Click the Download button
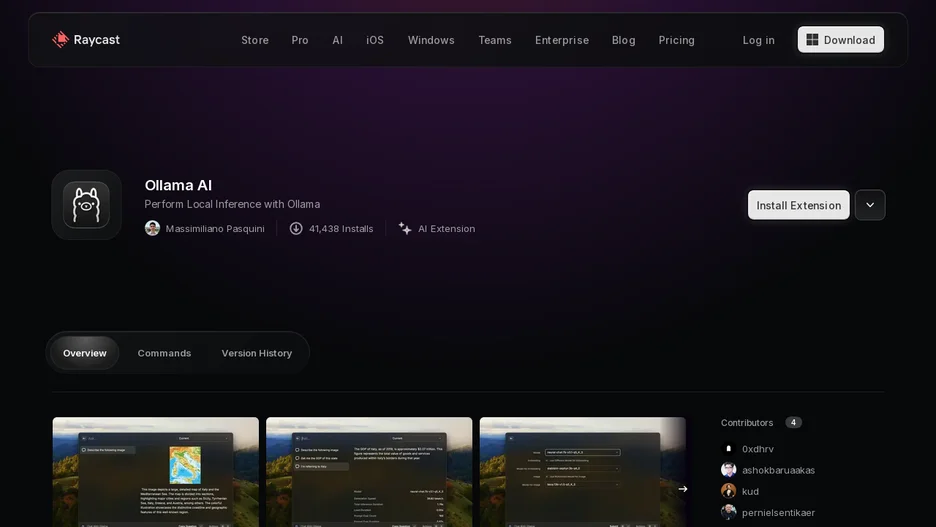The height and width of the screenshot is (527, 936). tap(840, 39)
